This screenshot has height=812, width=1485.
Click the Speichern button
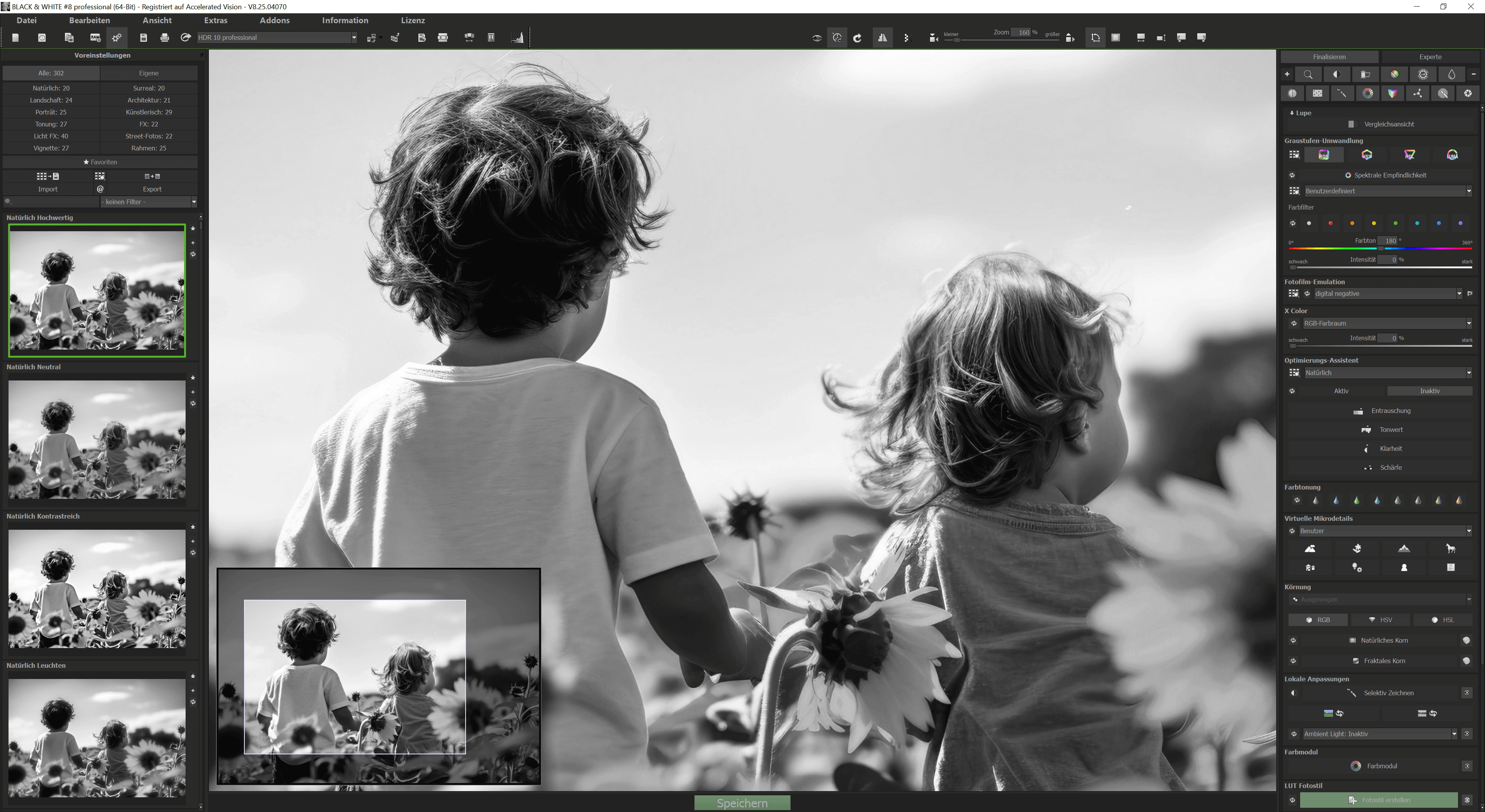point(742,802)
